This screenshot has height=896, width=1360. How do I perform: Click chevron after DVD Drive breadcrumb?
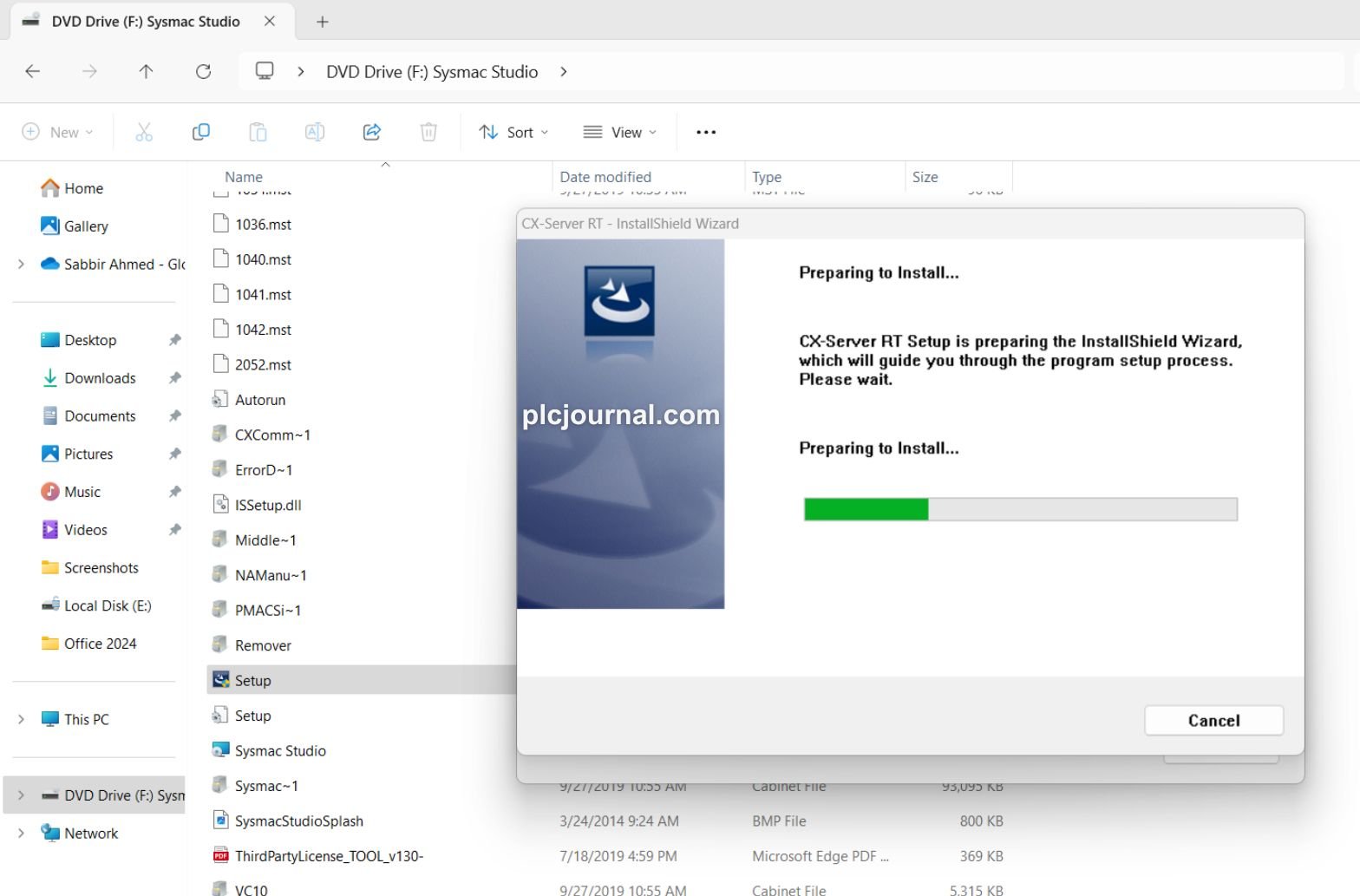click(x=564, y=72)
